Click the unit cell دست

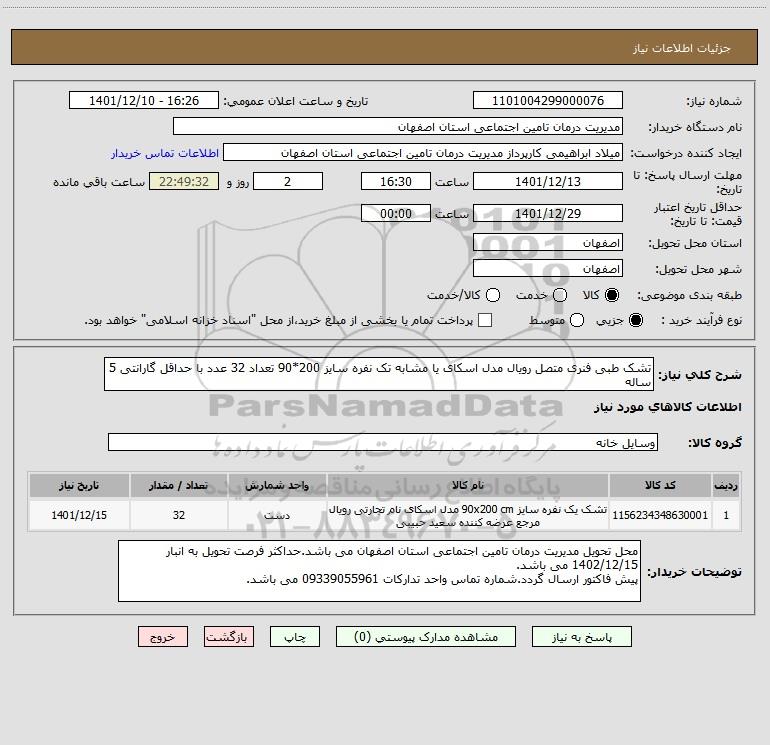277,515
